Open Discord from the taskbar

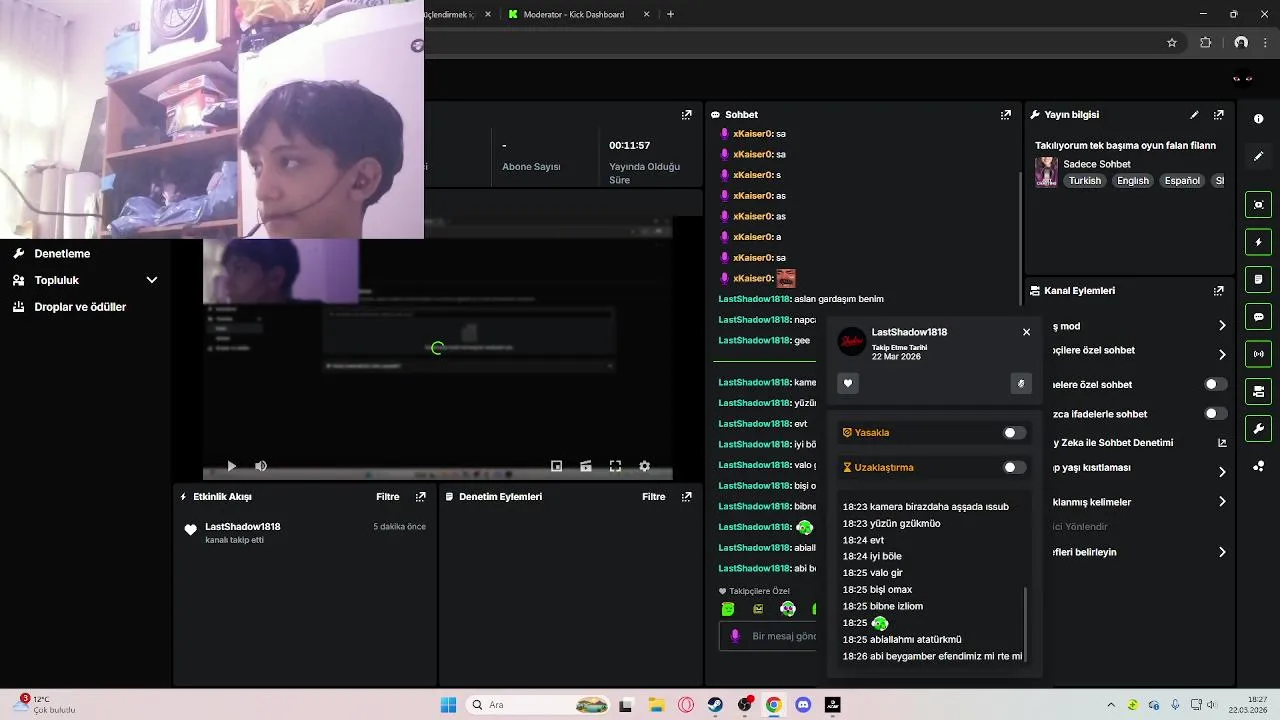click(803, 705)
